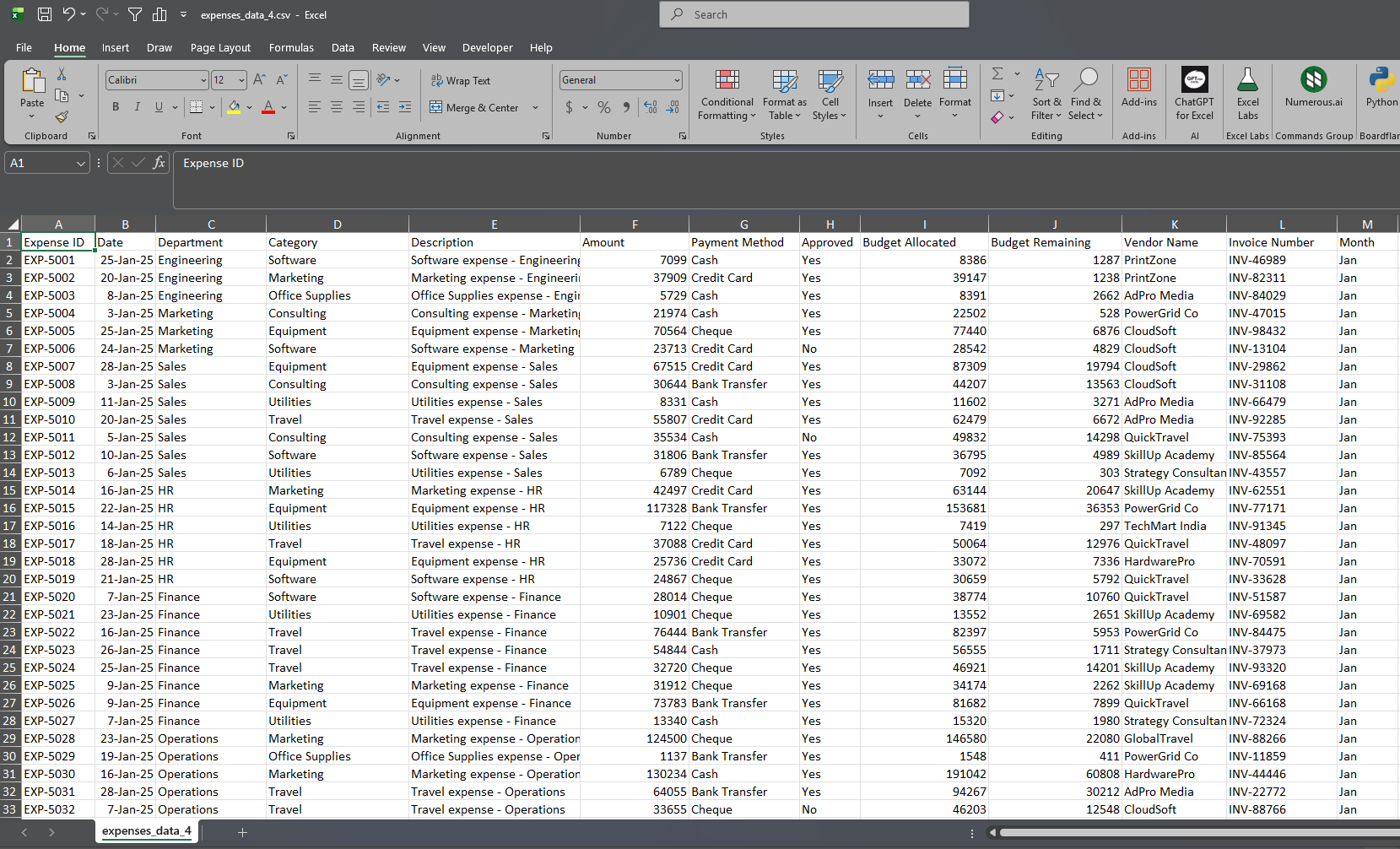Click the Search box in title bar
The width and height of the screenshot is (1400, 849).
tap(814, 14)
